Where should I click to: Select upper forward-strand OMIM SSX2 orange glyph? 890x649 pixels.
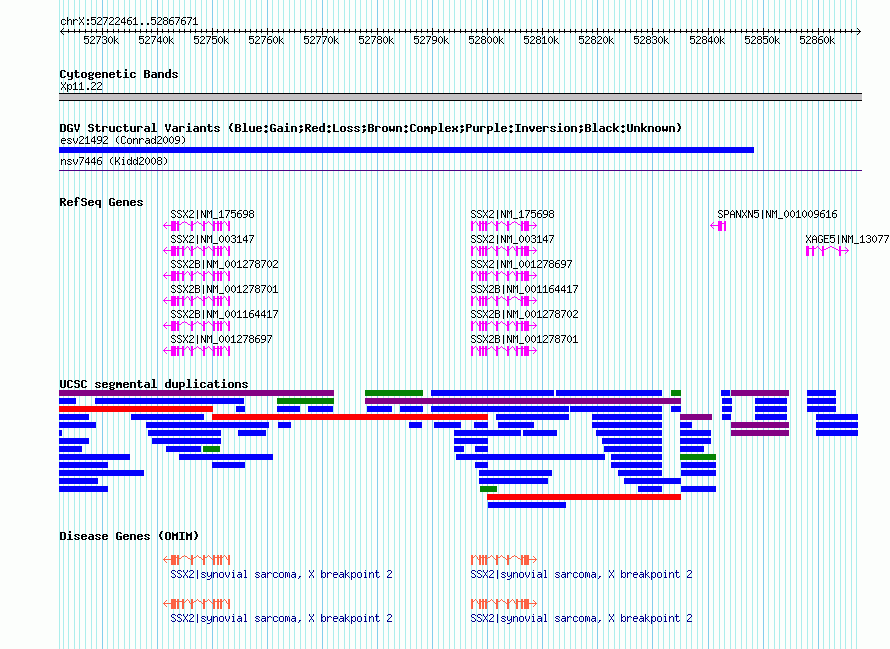pyautogui.click(x=504, y=560)
